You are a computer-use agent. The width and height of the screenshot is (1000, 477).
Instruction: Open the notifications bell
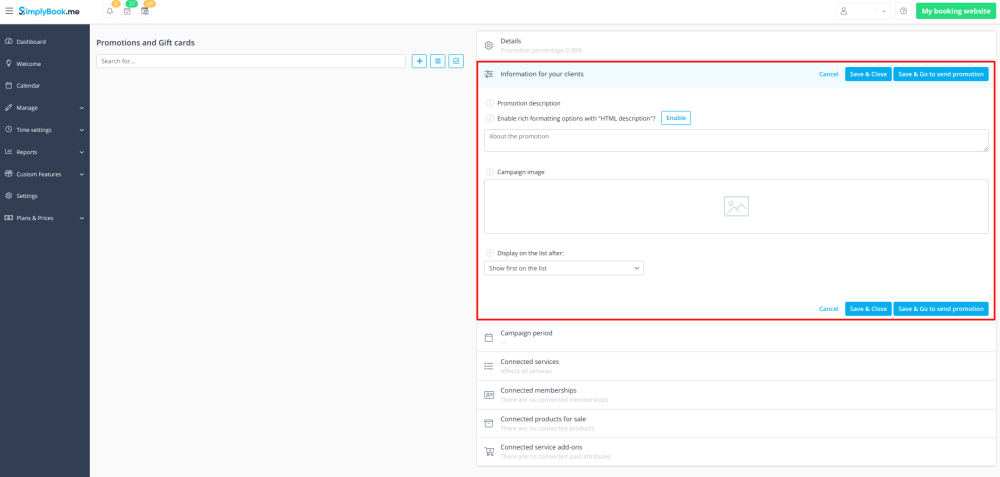tap(110, 11)
